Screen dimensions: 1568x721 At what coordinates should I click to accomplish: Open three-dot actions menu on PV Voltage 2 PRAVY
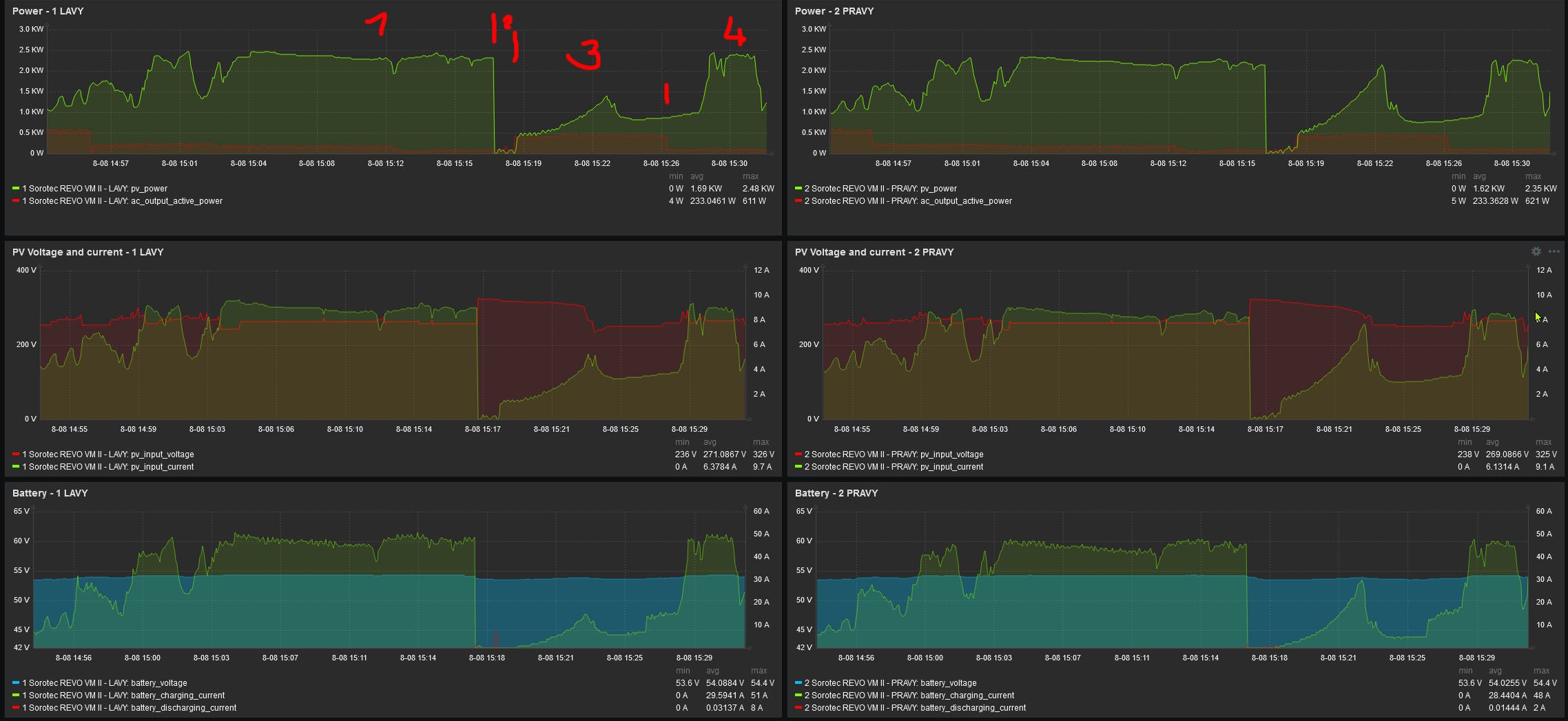pyautogui.click(x=1554, y=252)
